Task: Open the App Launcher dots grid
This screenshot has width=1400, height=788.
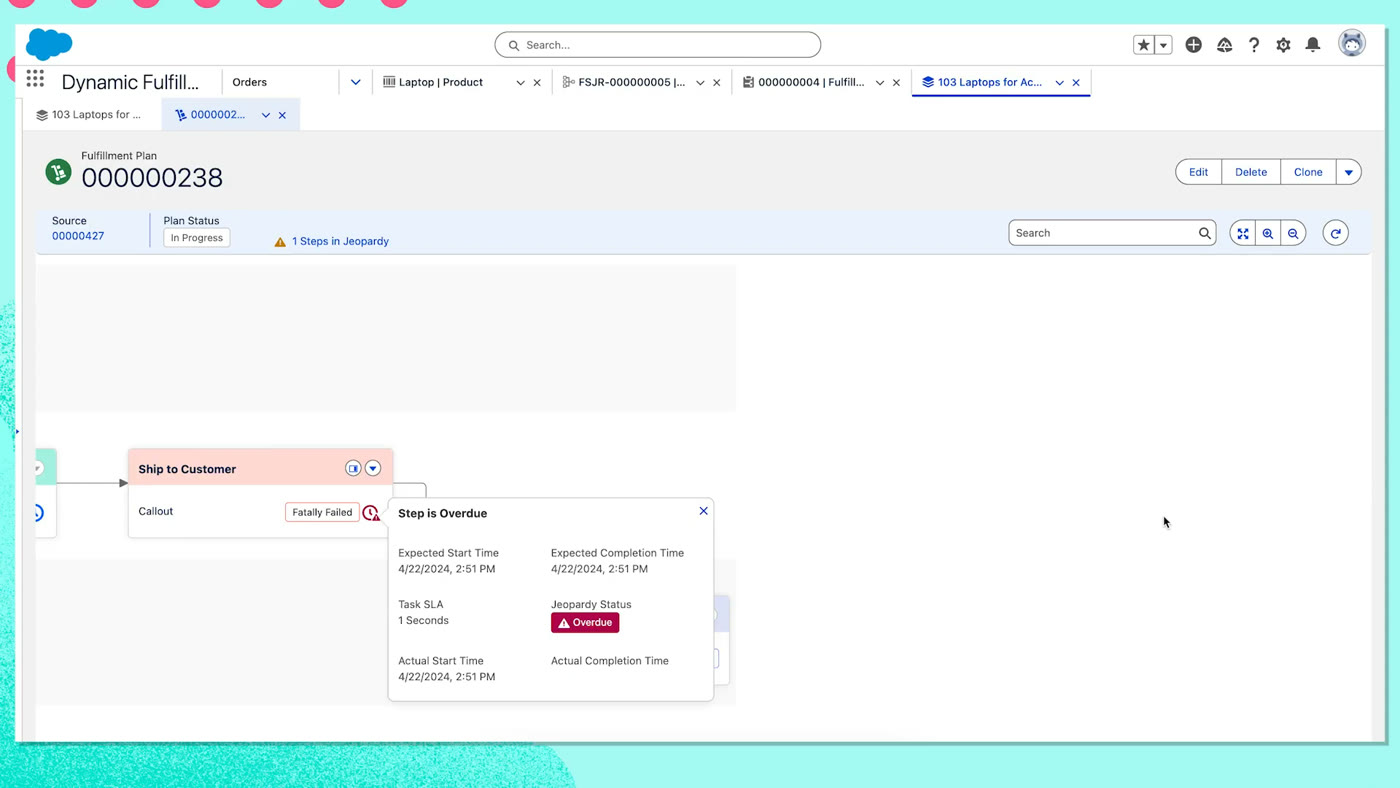Action: point(35,79)
